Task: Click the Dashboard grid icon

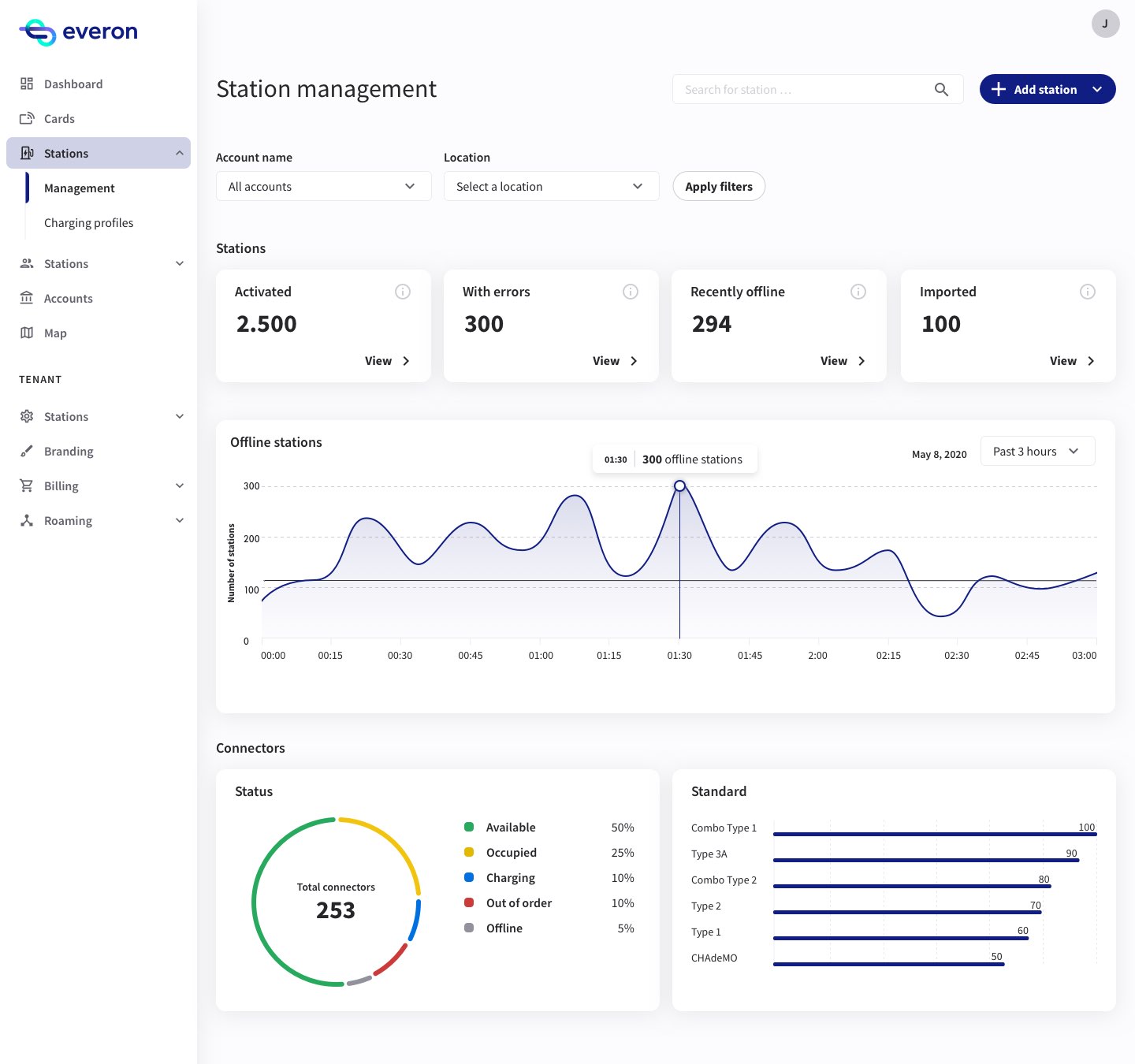Action: 27,84
